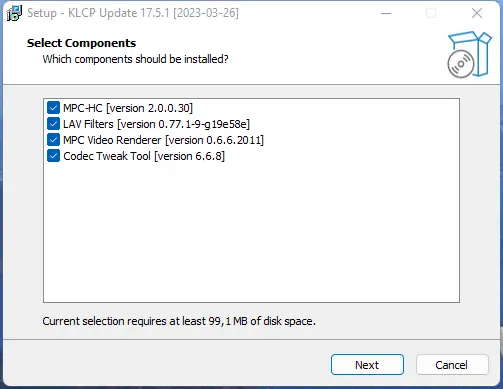Screen dimensions: 503x389
Task: Click the setup installer icon in title bar
Action: point(14,13)
